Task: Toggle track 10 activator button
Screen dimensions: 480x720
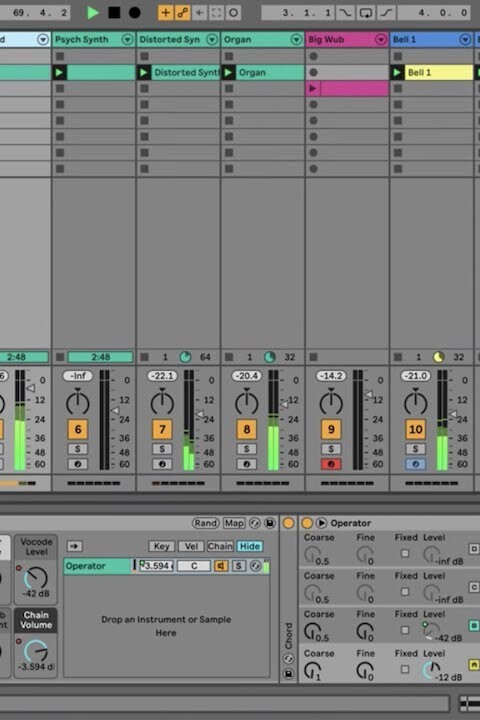Action: coord(416,429)
